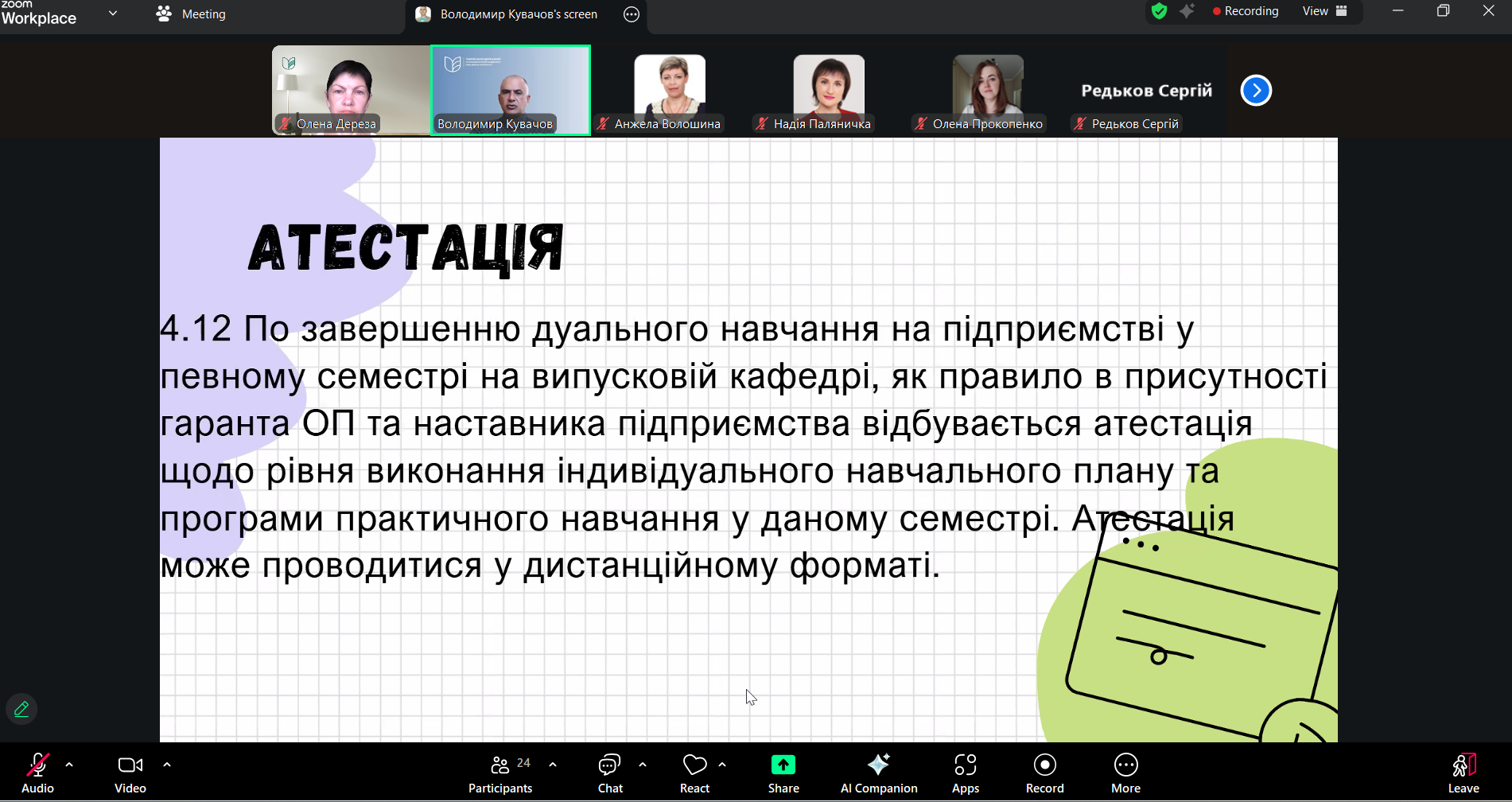The image size is (1512, 802).
Task: Expand the React options arrow
Action: [x=722, y=765]
